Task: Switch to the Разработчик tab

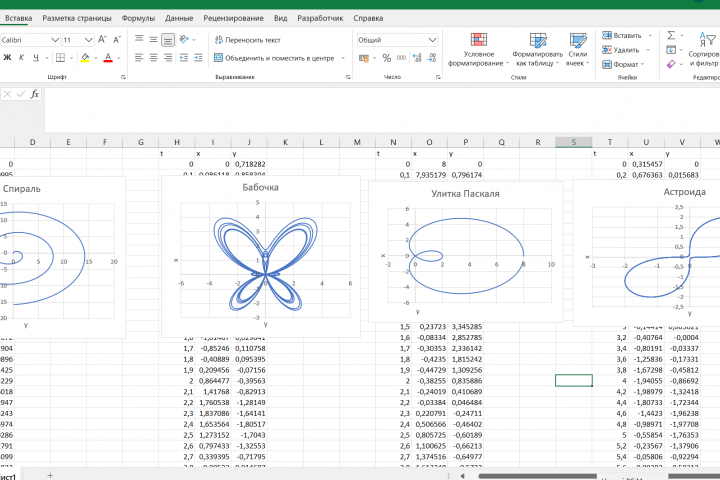Action: 320,18
